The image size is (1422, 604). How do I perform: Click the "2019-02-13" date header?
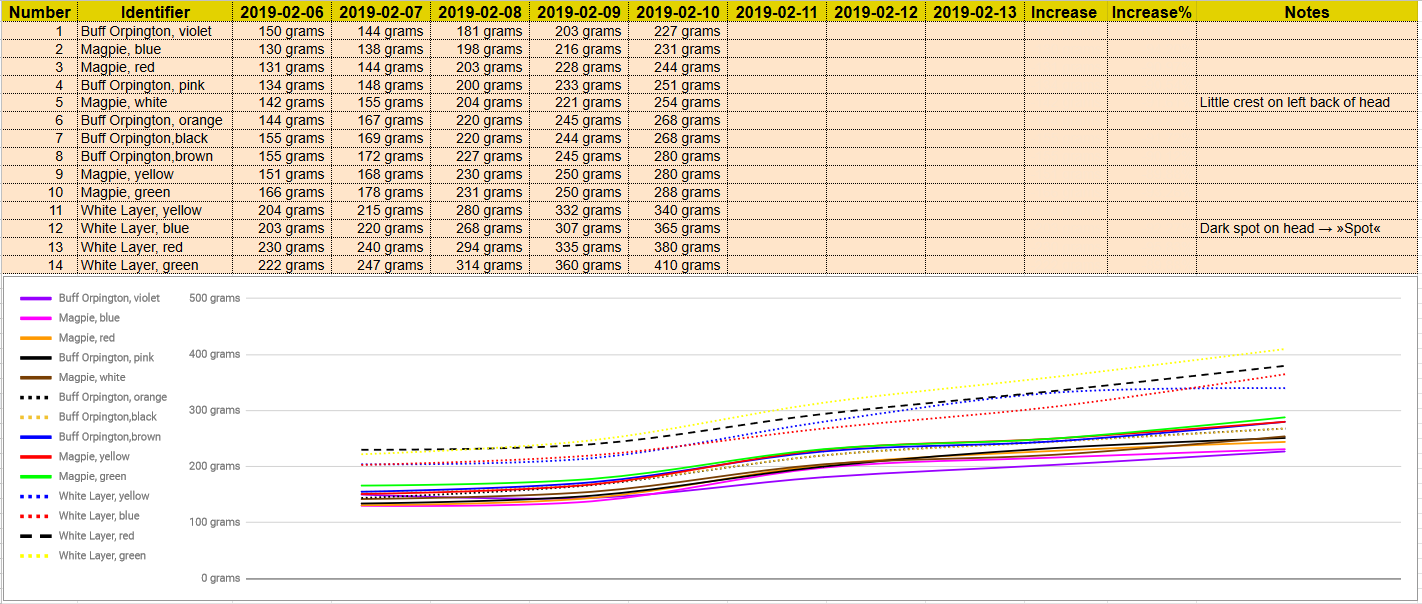(975, 12)
